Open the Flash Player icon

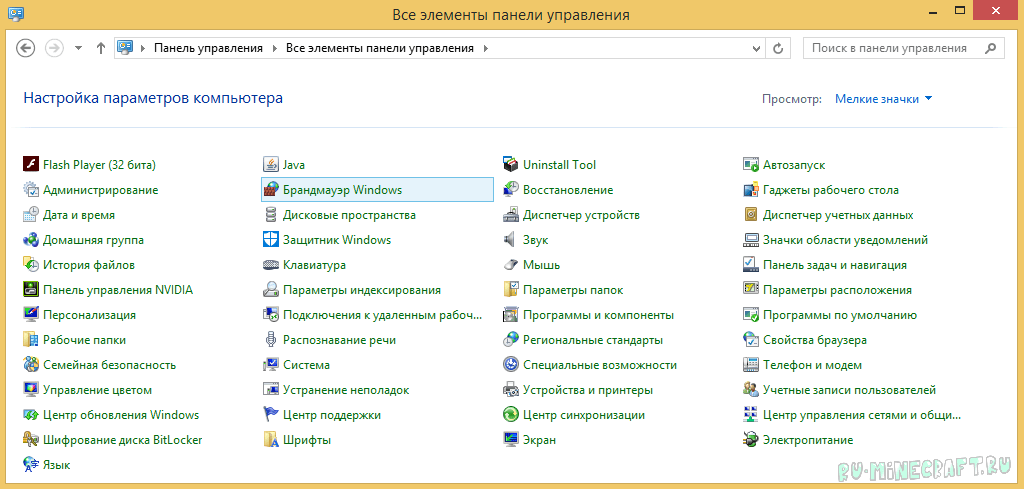click(x=31, y=165)
